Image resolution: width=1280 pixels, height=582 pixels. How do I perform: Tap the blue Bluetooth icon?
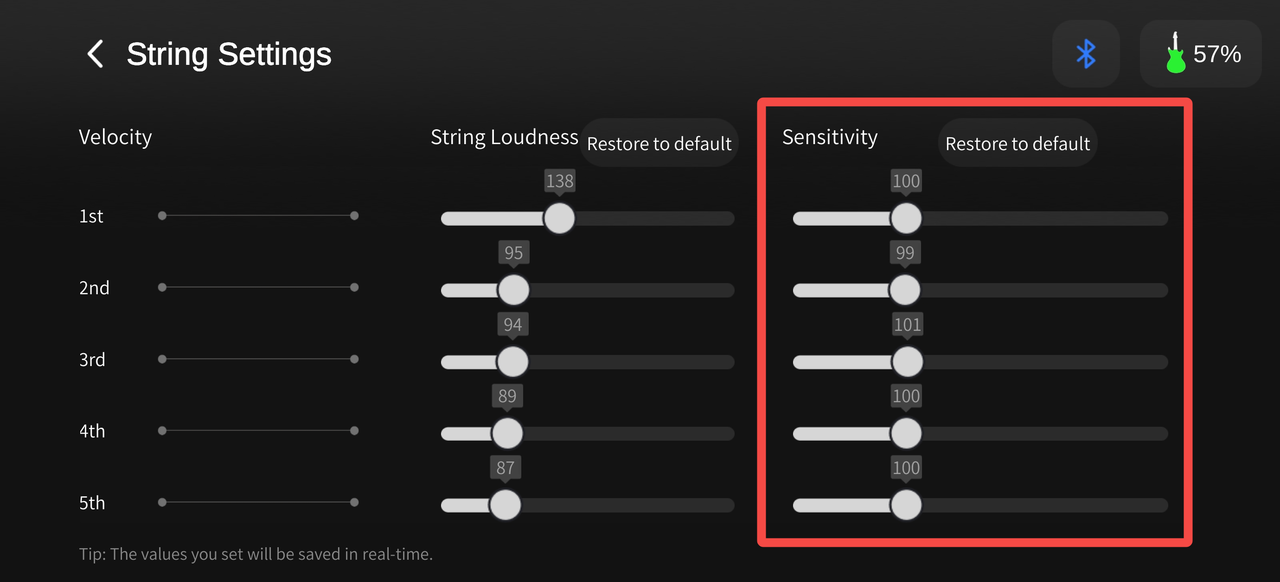pyautogui.click(x=1086, y=54)
